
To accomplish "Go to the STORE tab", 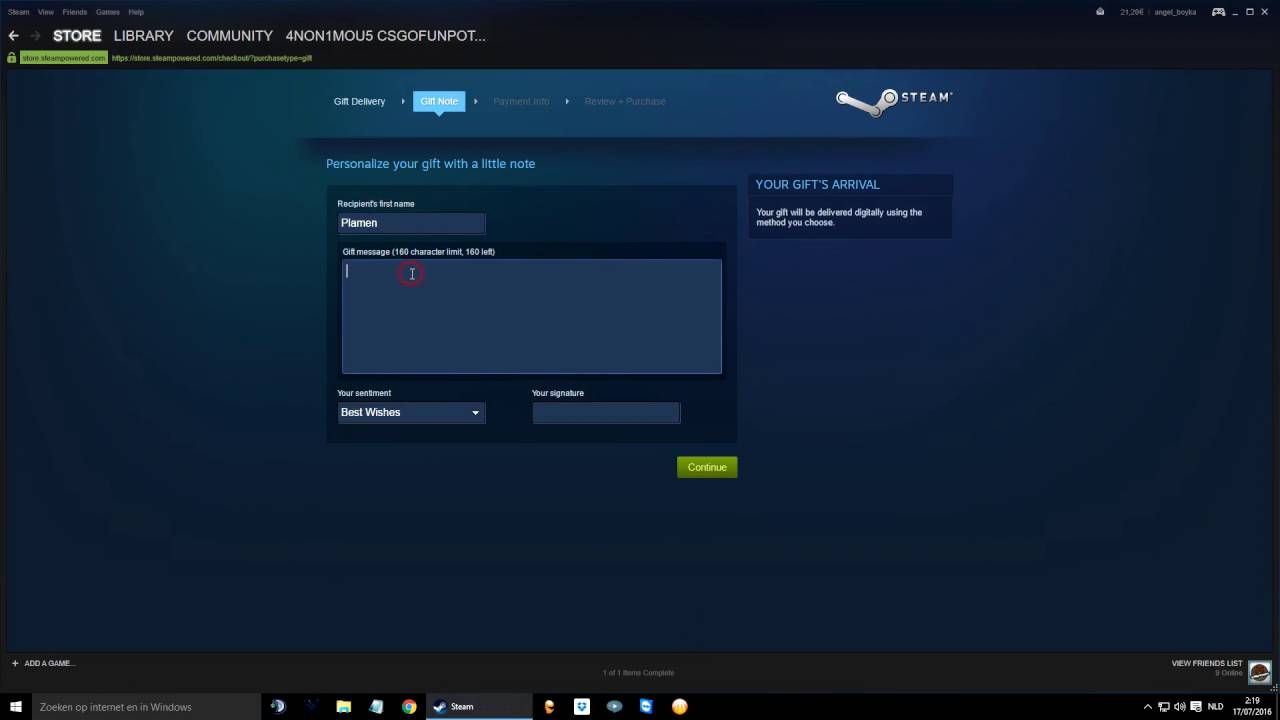I will pyautogui.click(x=77, y=36).
